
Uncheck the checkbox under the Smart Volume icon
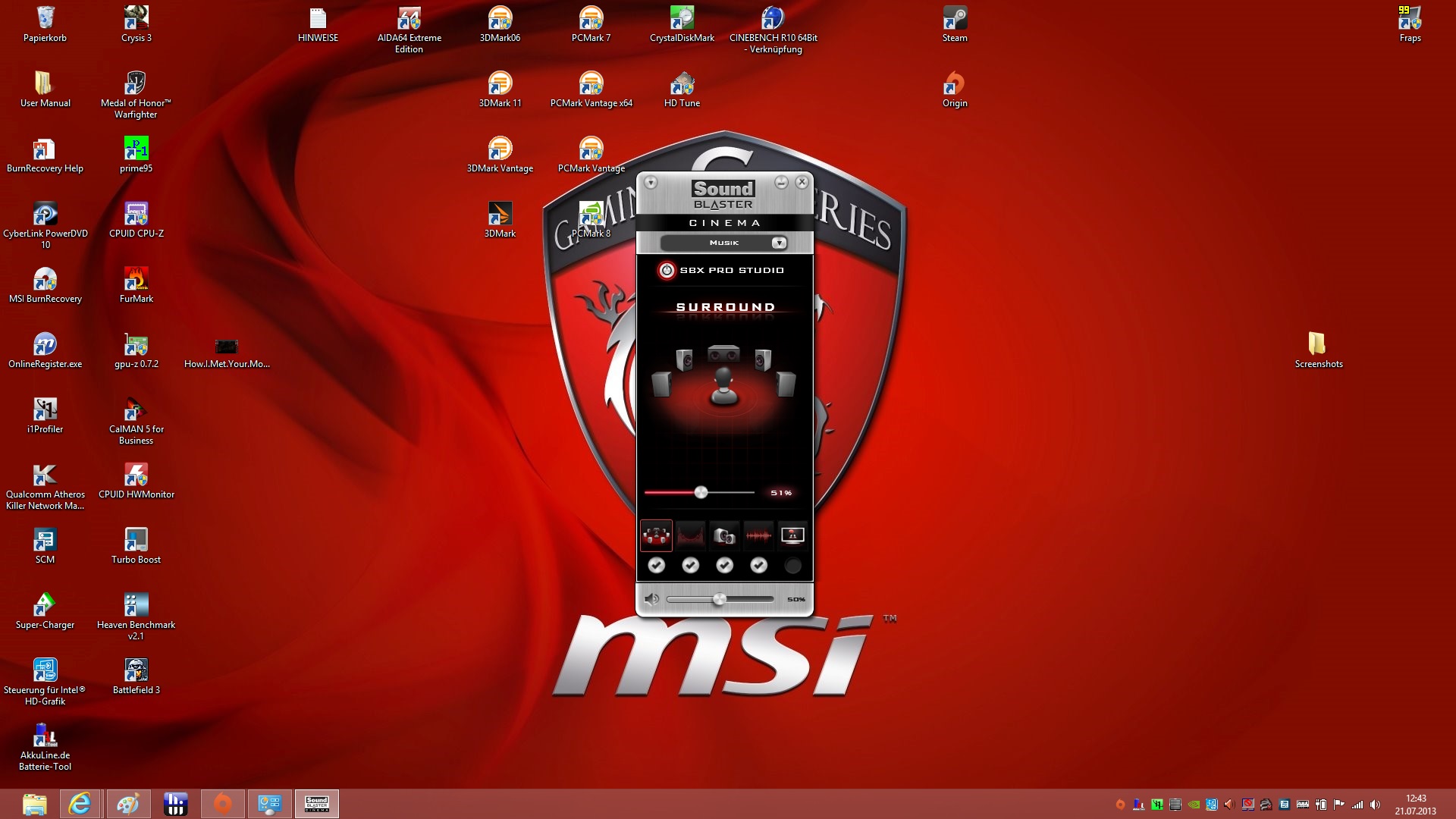(758, 565)
